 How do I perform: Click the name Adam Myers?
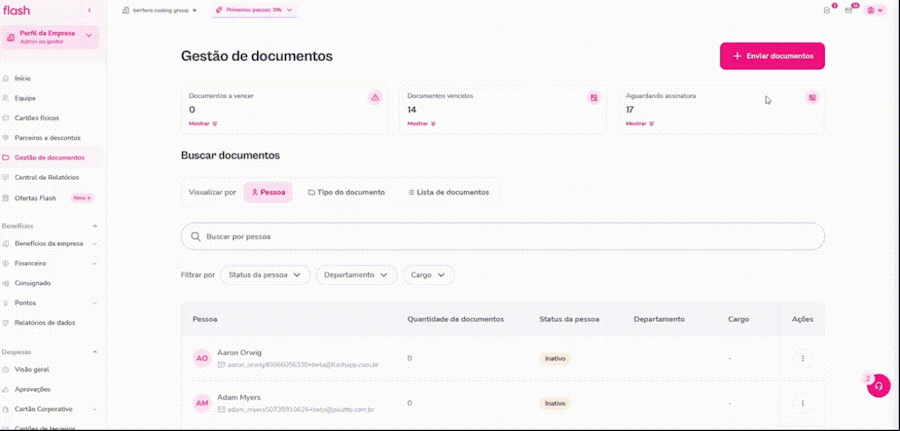tap(239, 397)
